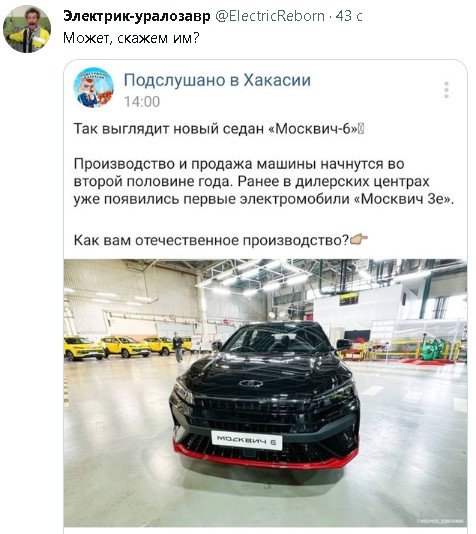The height and width of the screenshot is (534, 476).
Task: Click the Электрик-уралозавр display name
Action: pos(137,16)
